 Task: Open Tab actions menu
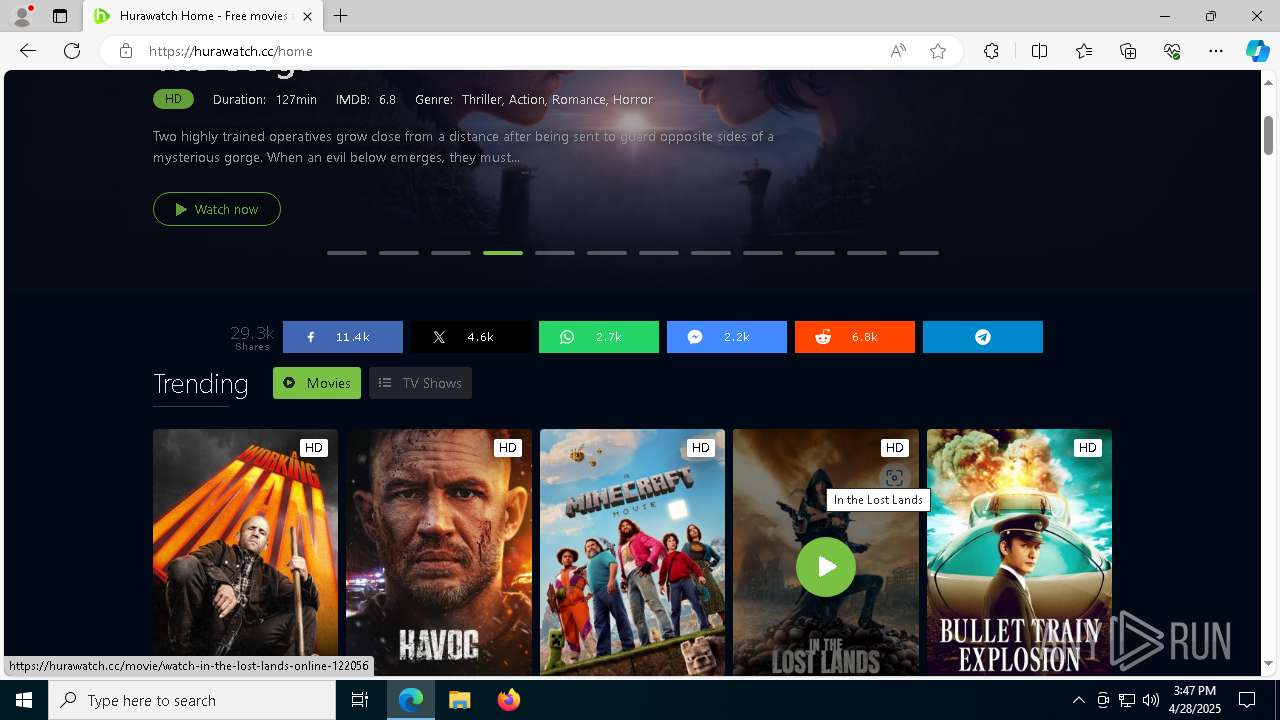60,16
